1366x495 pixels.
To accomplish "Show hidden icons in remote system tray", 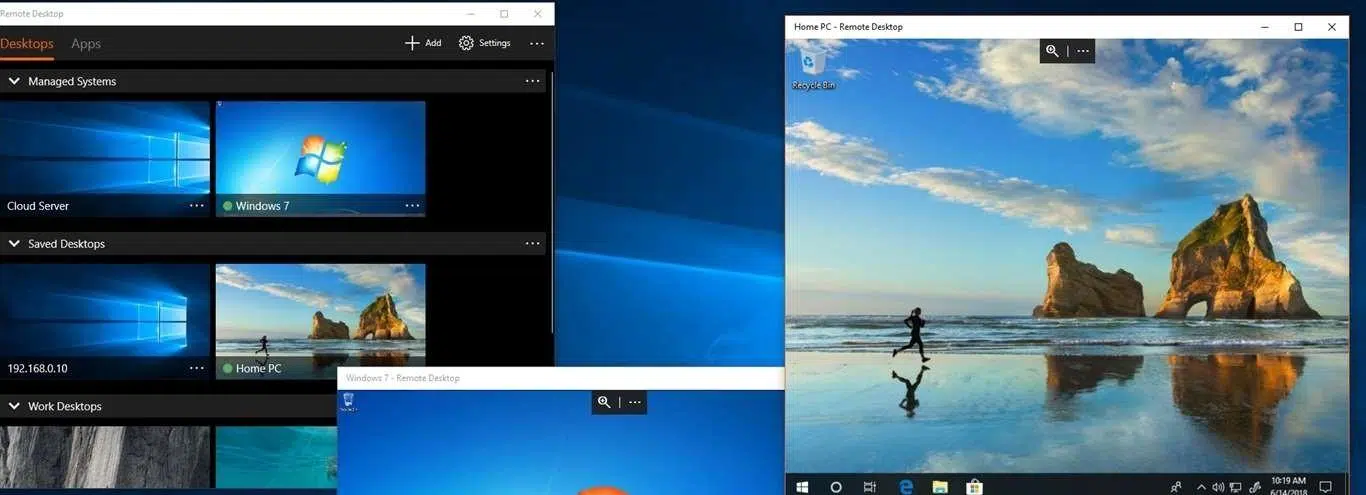I will [1201, 487].
